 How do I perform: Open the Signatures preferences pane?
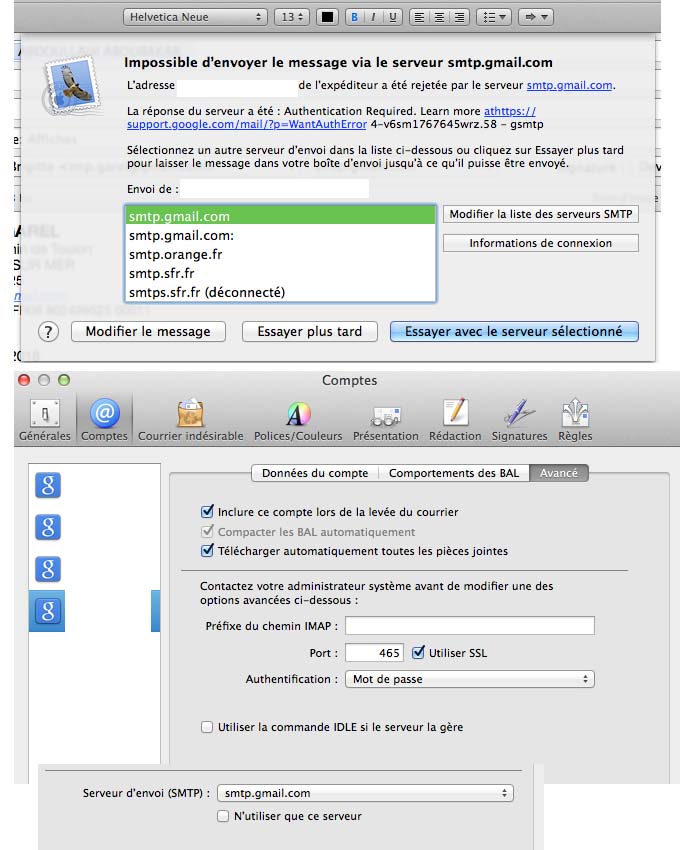point(519,420)
